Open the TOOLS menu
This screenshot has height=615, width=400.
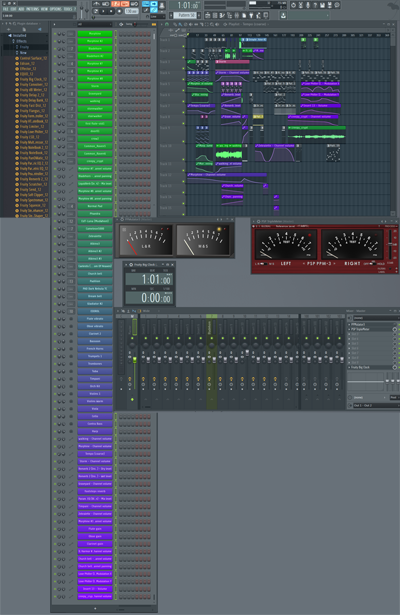click(x=68, y=8)
